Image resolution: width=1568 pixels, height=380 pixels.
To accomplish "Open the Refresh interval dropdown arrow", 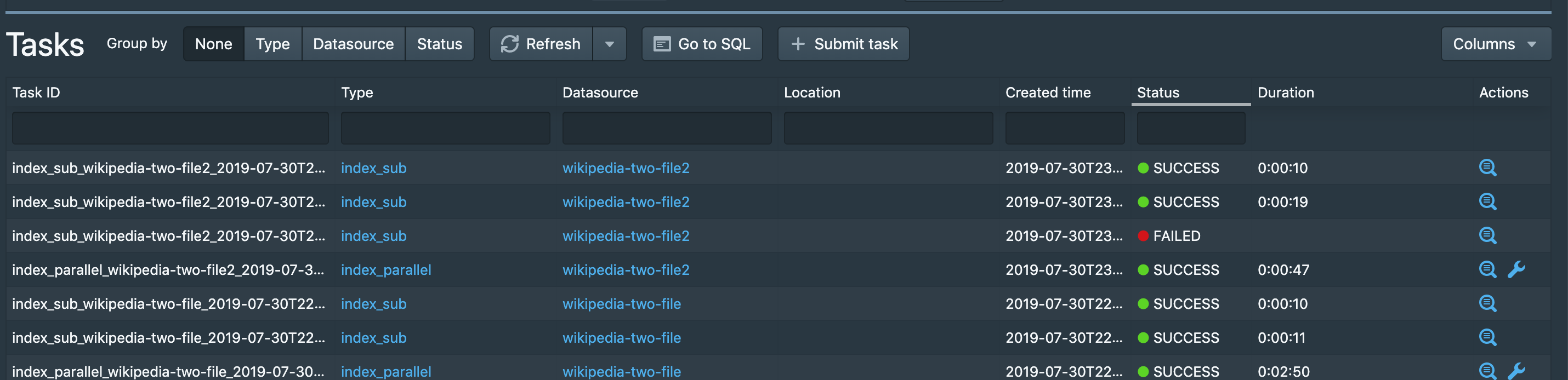I will 609,44.
